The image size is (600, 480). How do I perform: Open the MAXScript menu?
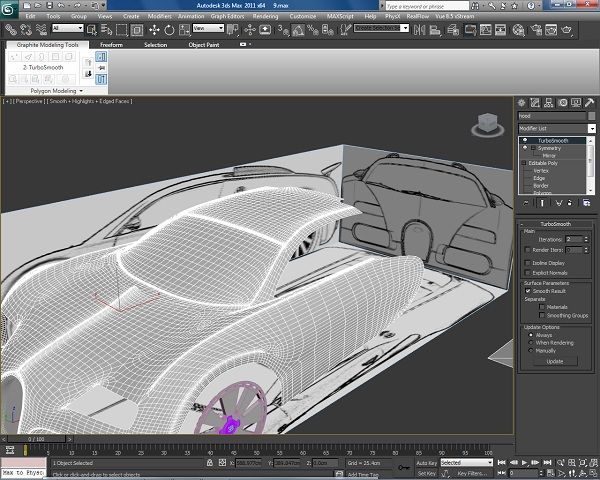click(x=340, y=16)
